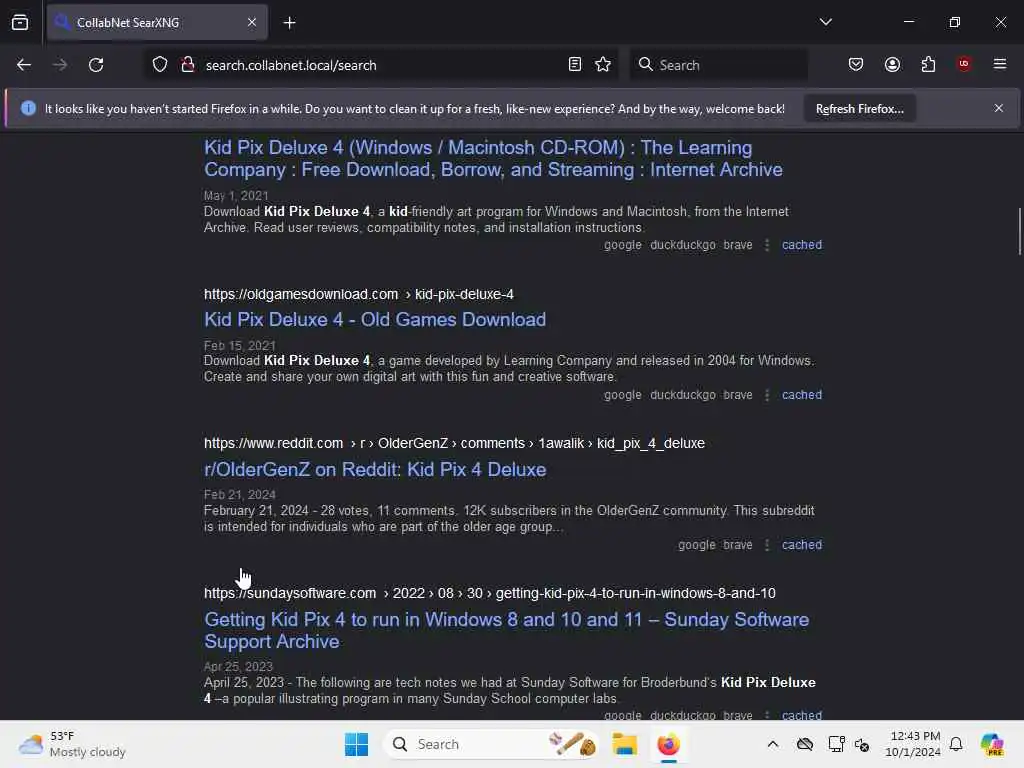1024x768 pixels.
Task: Open Kid Pix Deluxe 4 Old Games Download
Action: coord(375,319)
